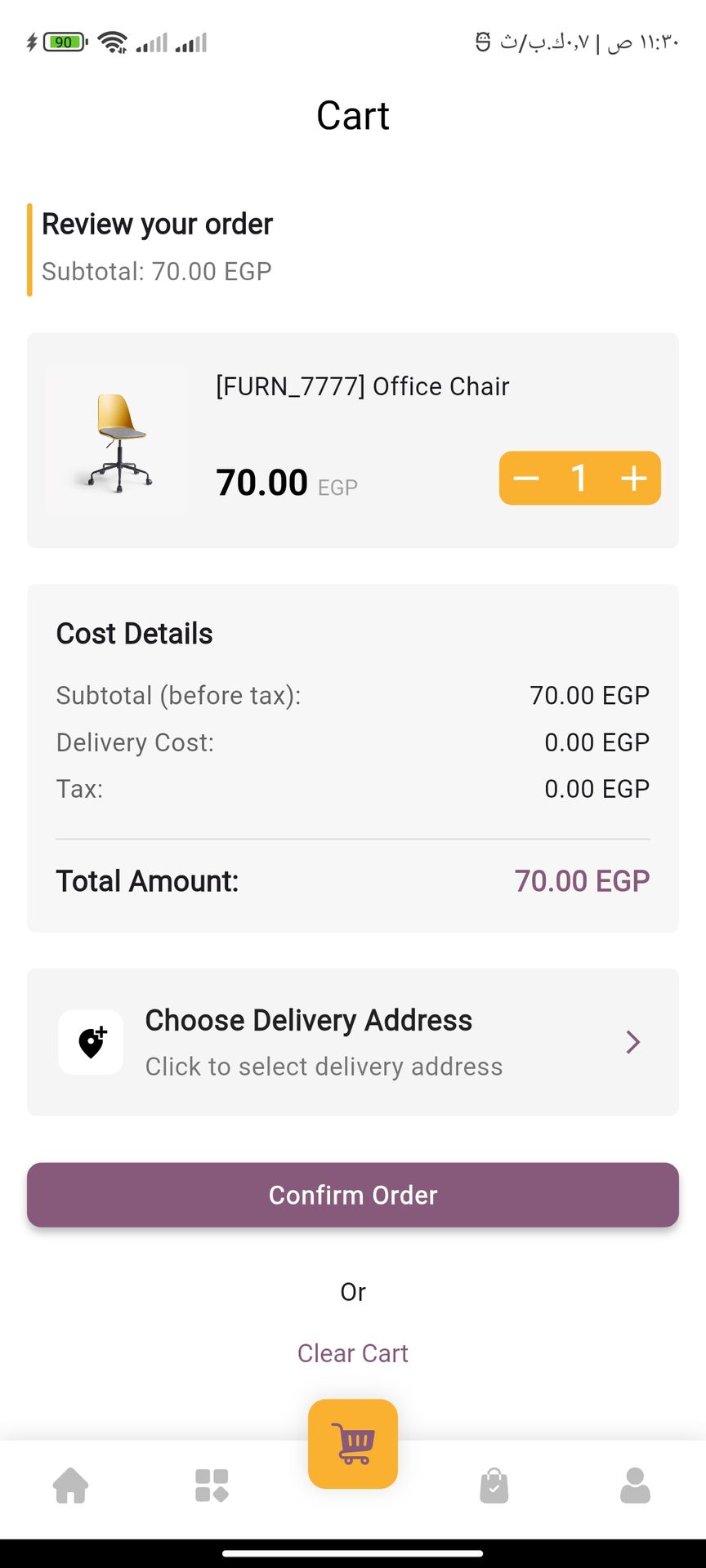Image resolution: width=706 pixels, height=1568 pixels.
Task: Tap the Home icon in bottom navigation
Action: pos(71,1486)
